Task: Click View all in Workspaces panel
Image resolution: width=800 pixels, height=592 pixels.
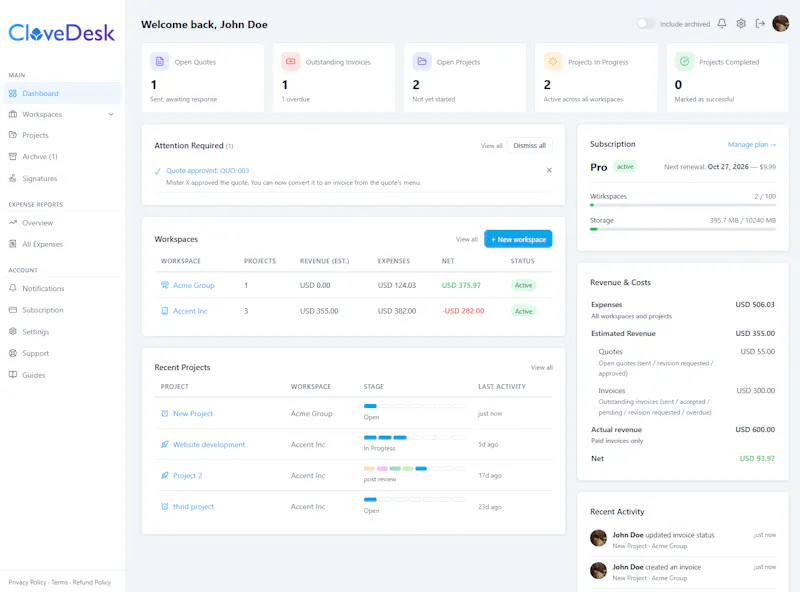Action: pyautogui.click(x=466, y=239)
